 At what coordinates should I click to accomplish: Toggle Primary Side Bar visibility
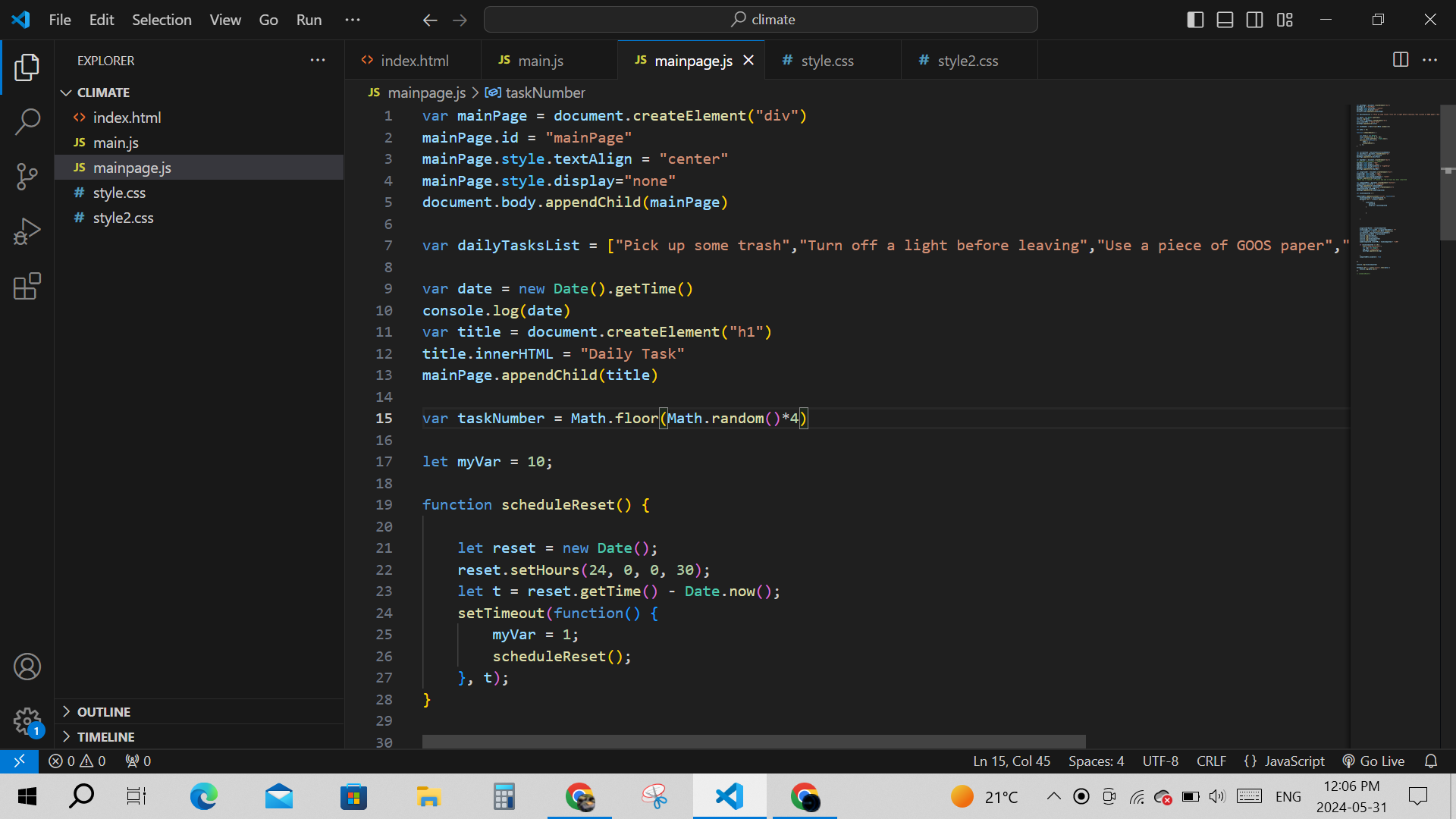(x=1195, y=20)
